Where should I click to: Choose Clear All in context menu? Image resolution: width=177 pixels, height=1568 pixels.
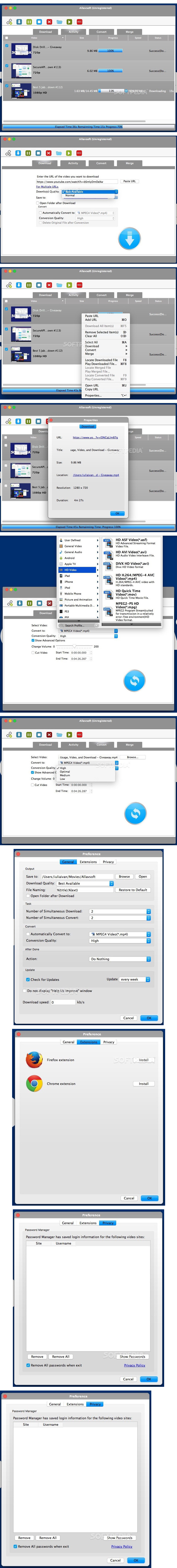(106, 336)
